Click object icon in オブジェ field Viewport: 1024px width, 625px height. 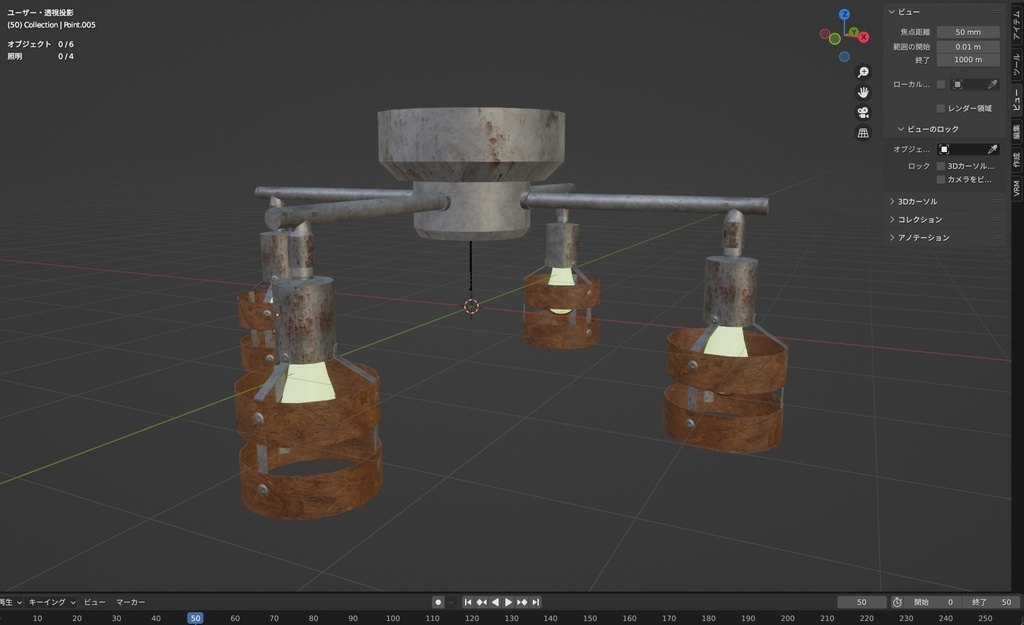(944, 150)
